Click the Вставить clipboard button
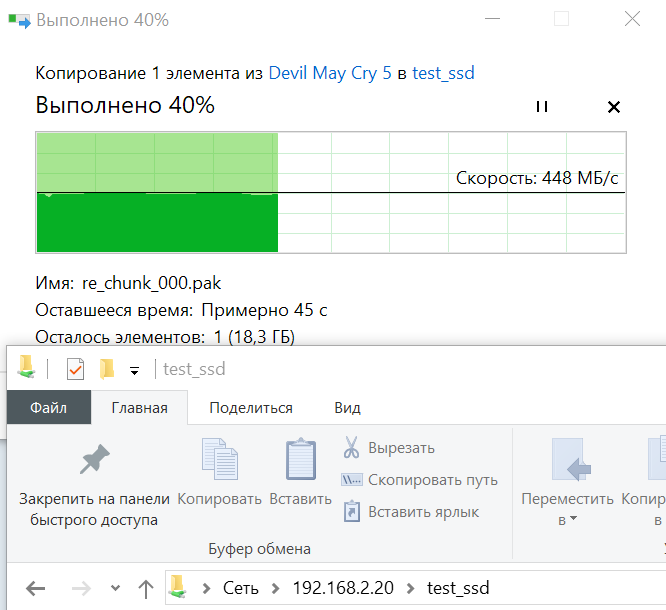666x610 pixels. coord(300,472)
